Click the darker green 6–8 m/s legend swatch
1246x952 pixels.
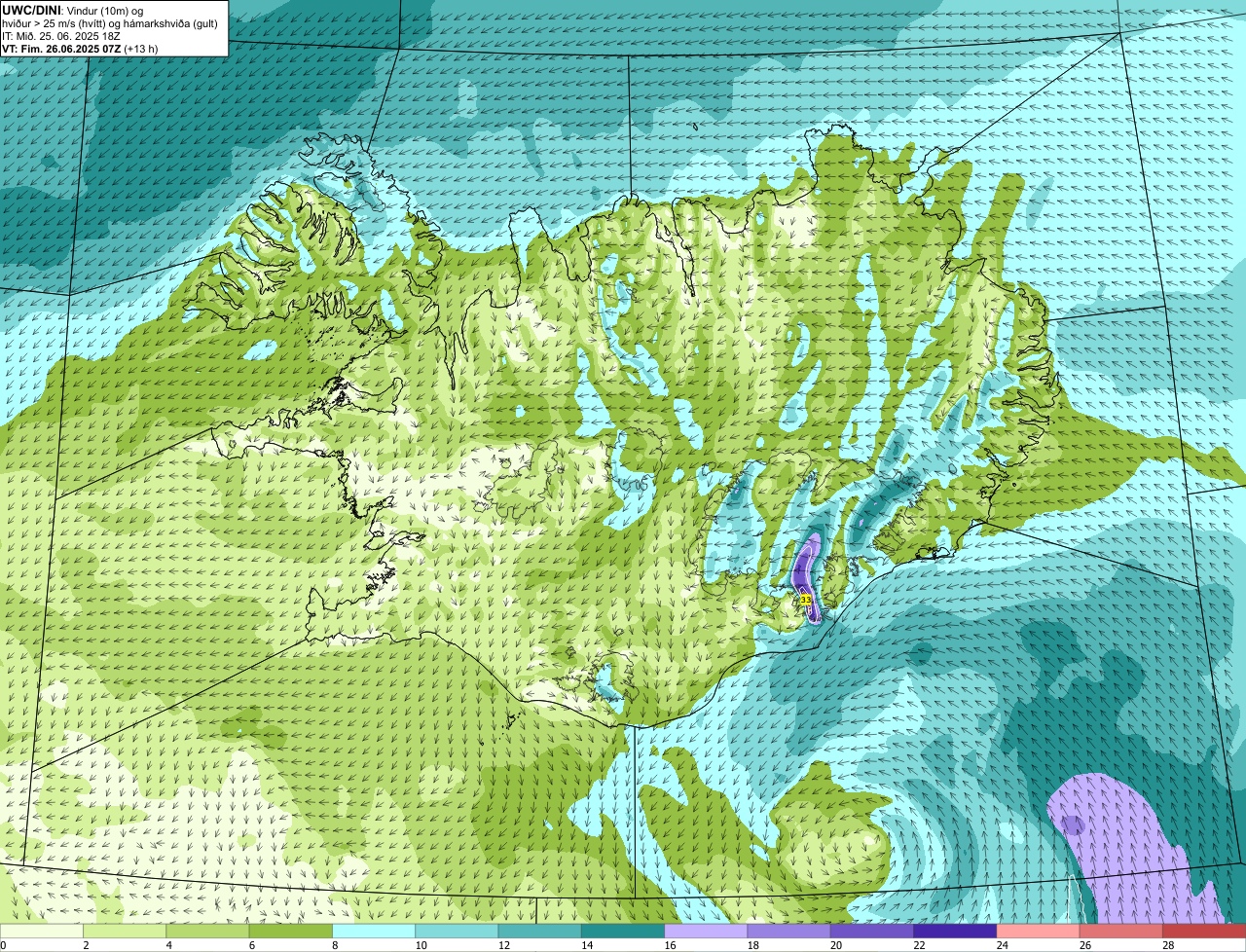click(x=291, y=931)
